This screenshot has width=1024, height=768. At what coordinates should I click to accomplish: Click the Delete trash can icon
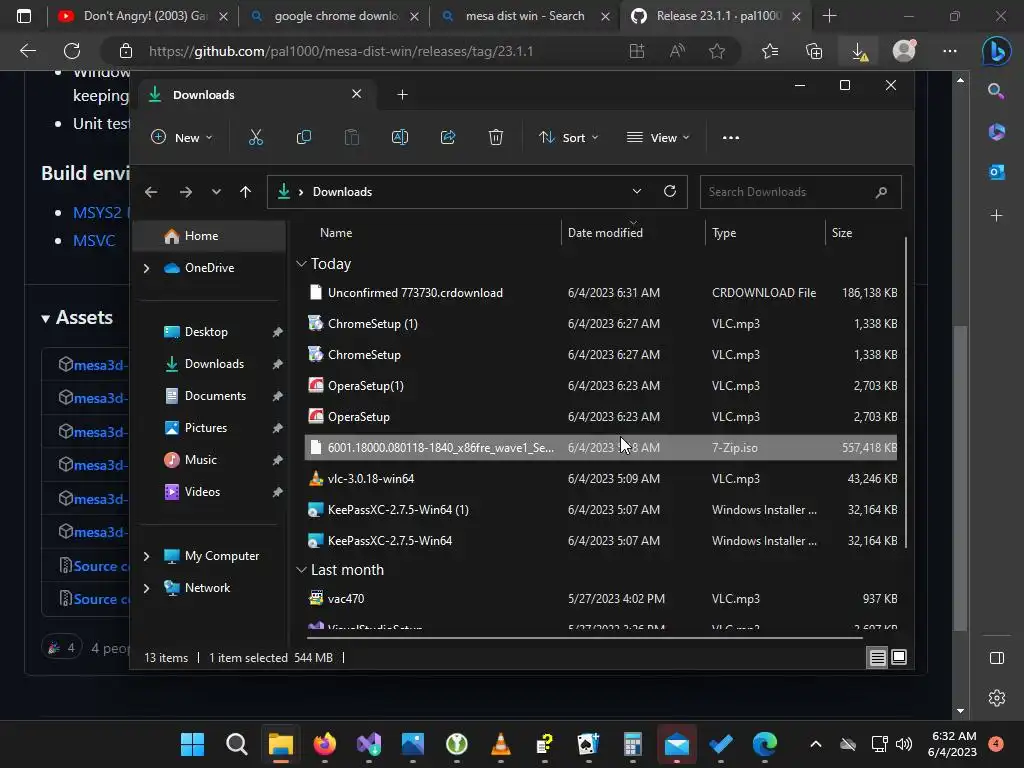[x=496, y=137]
